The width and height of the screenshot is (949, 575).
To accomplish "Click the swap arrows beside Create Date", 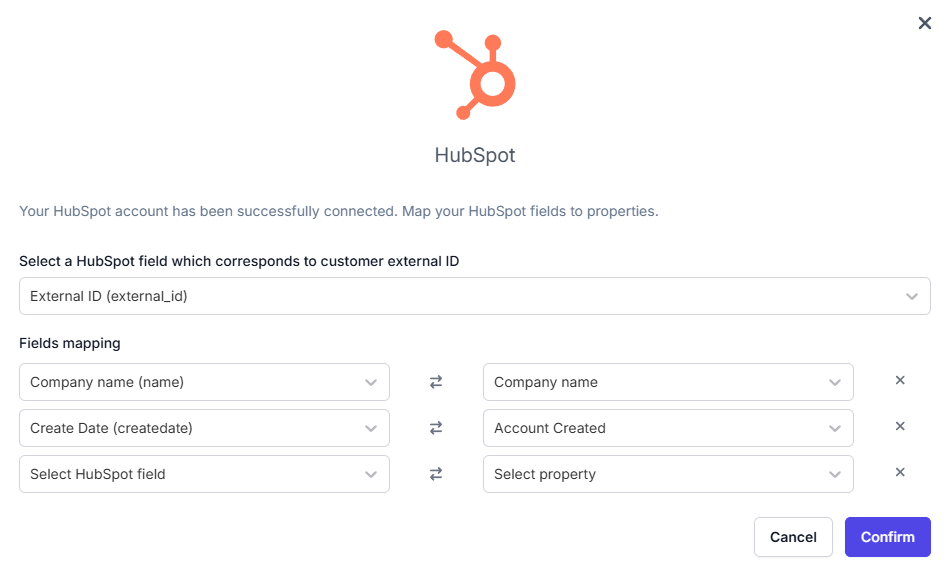I will (436, 428).
